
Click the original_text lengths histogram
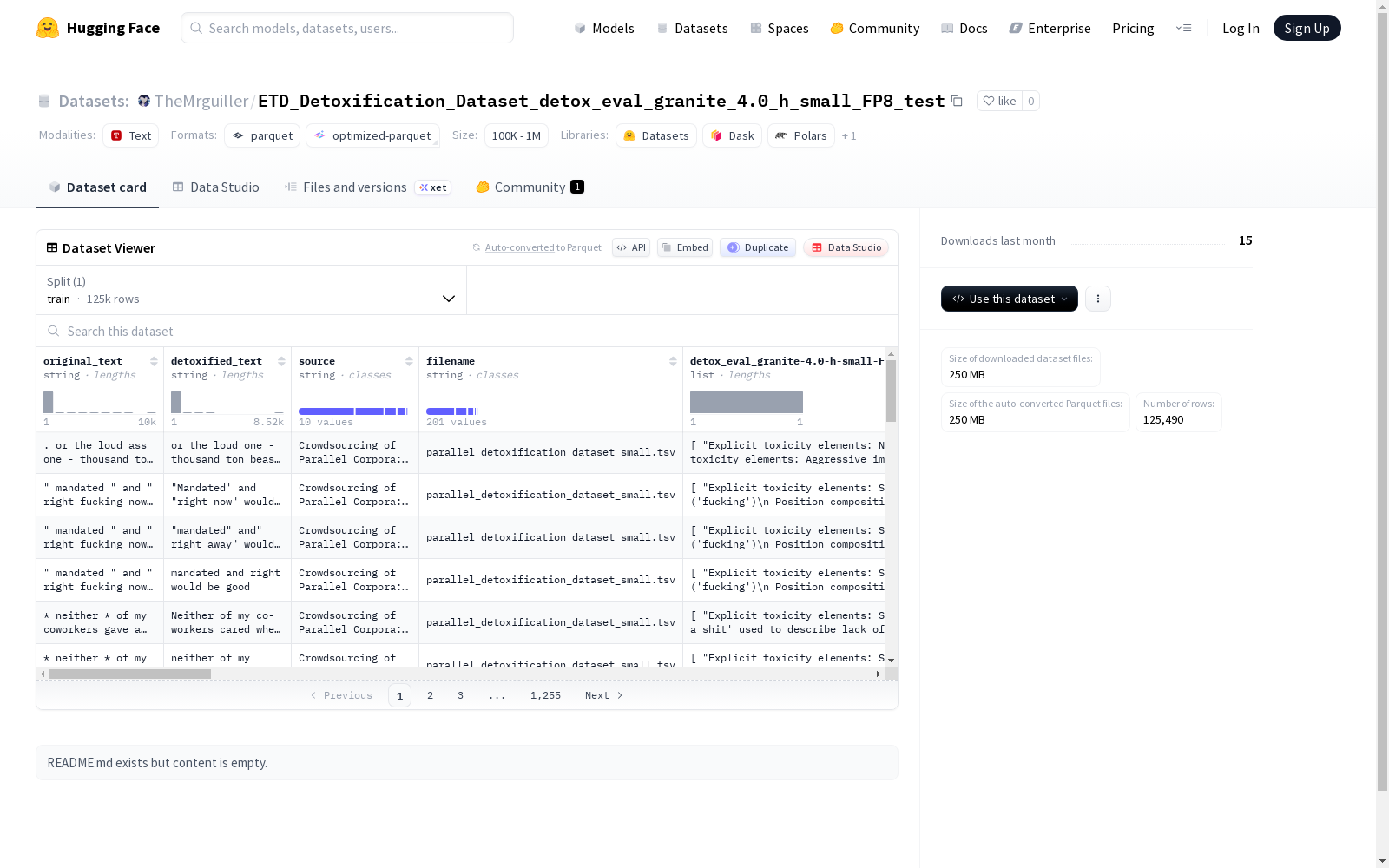(100, 402)
